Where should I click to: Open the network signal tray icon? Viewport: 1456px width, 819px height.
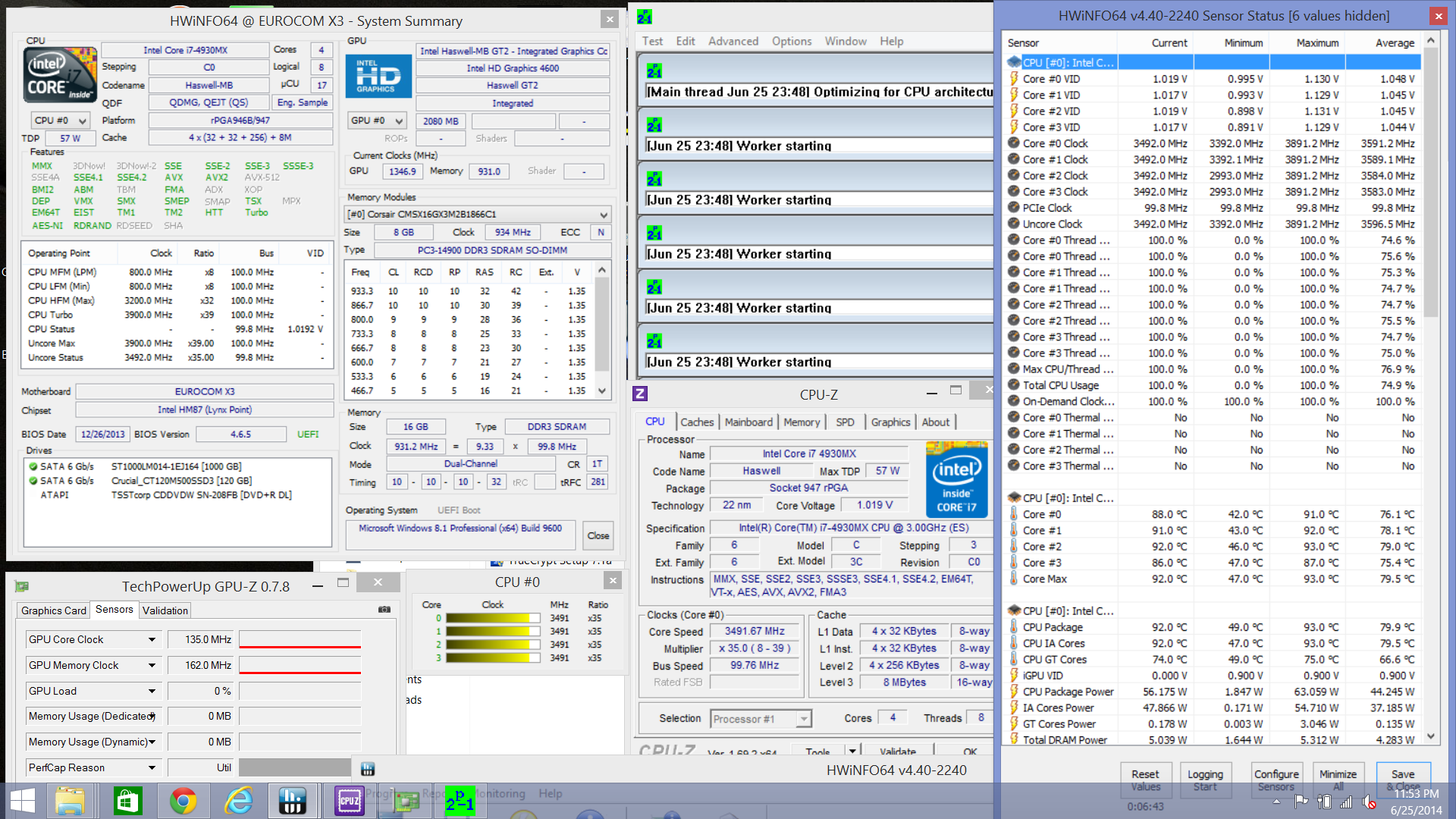click(1346, 802)
